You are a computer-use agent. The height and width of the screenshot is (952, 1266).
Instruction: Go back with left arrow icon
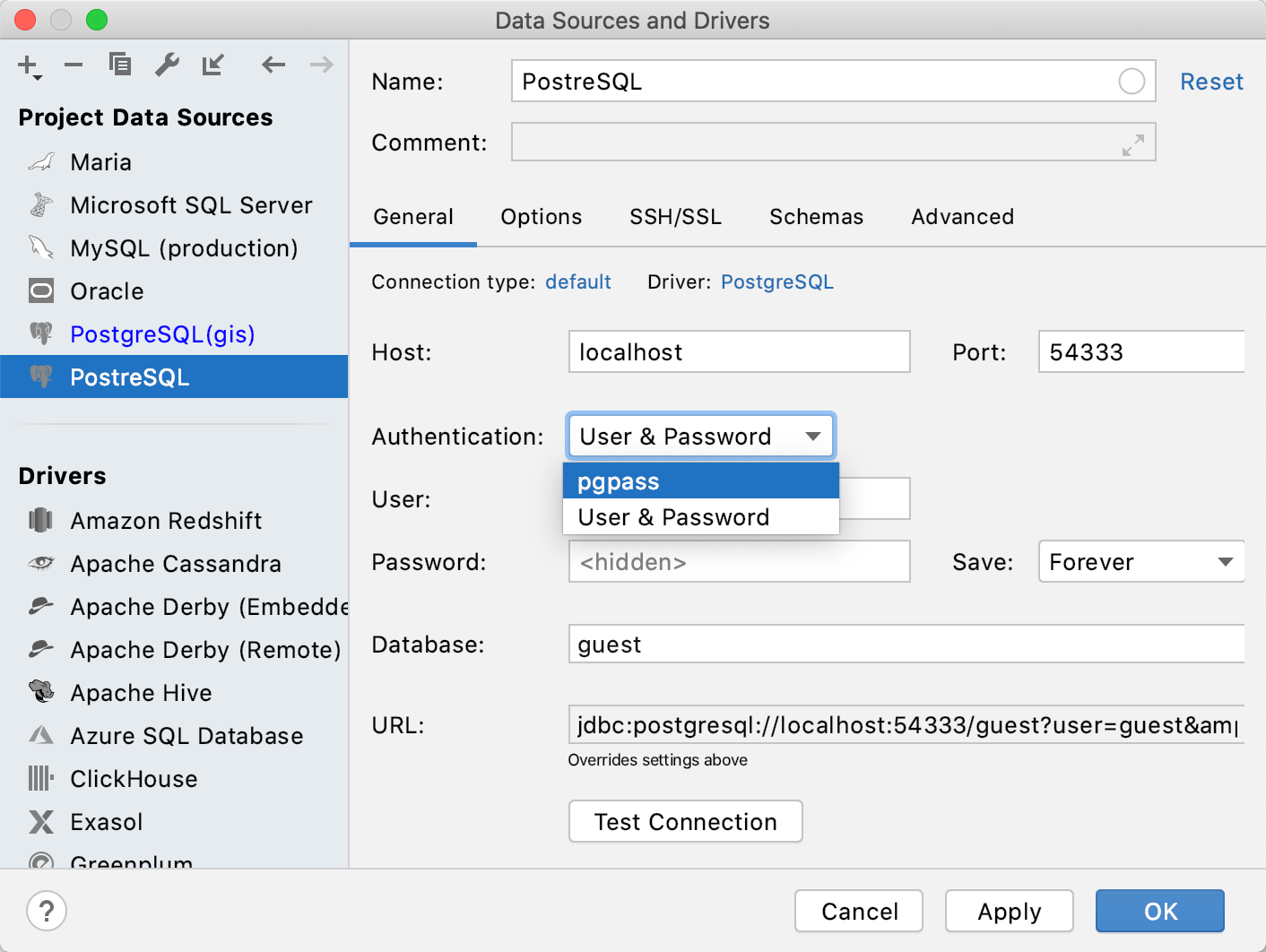(273, 65)
